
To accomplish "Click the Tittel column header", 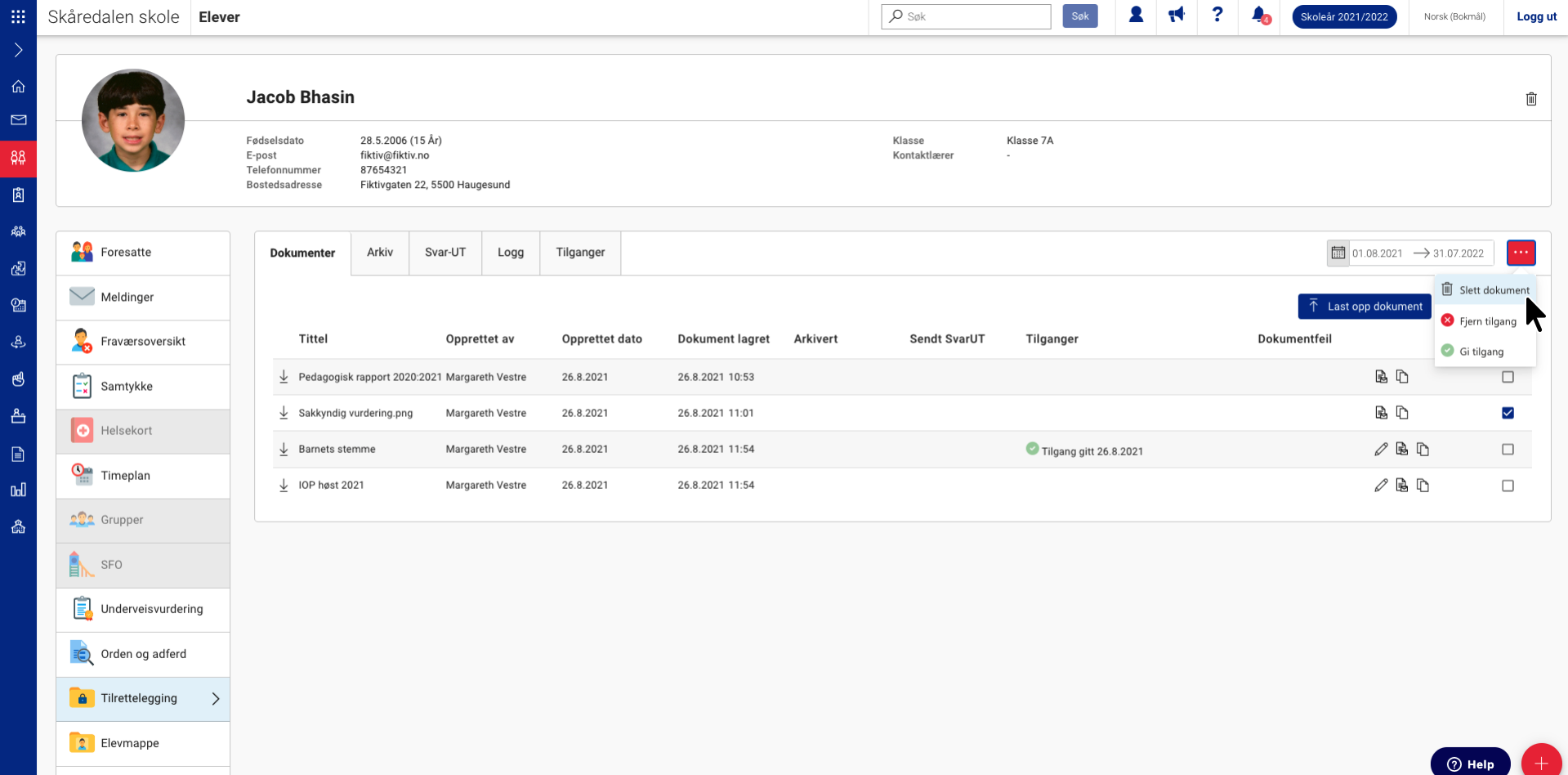I will point(313,338).
